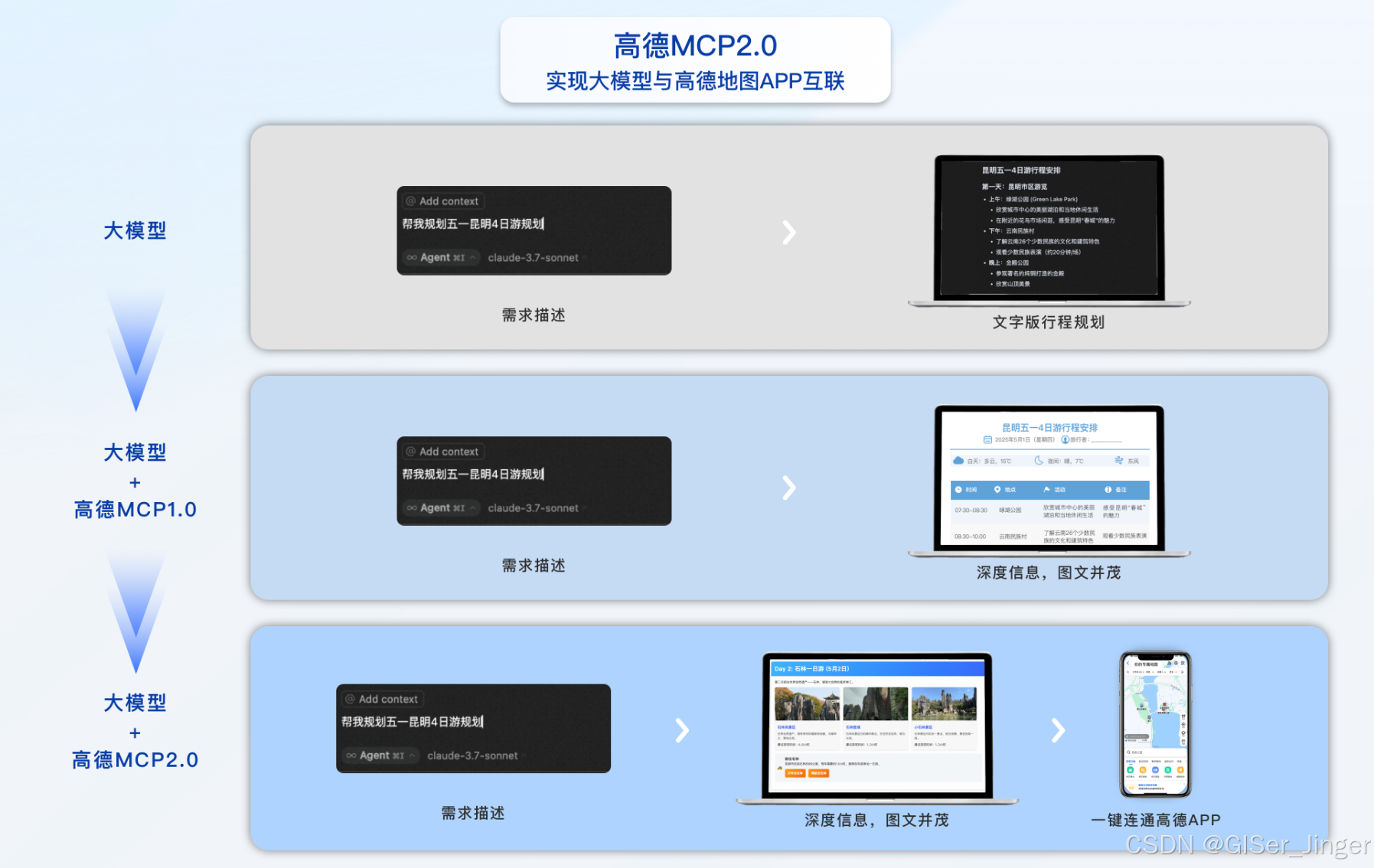The height and width of the screenshot is (868, 1374).
Task: Click the Add context button in the MCP1.0 panel
Action: [443, 452]
